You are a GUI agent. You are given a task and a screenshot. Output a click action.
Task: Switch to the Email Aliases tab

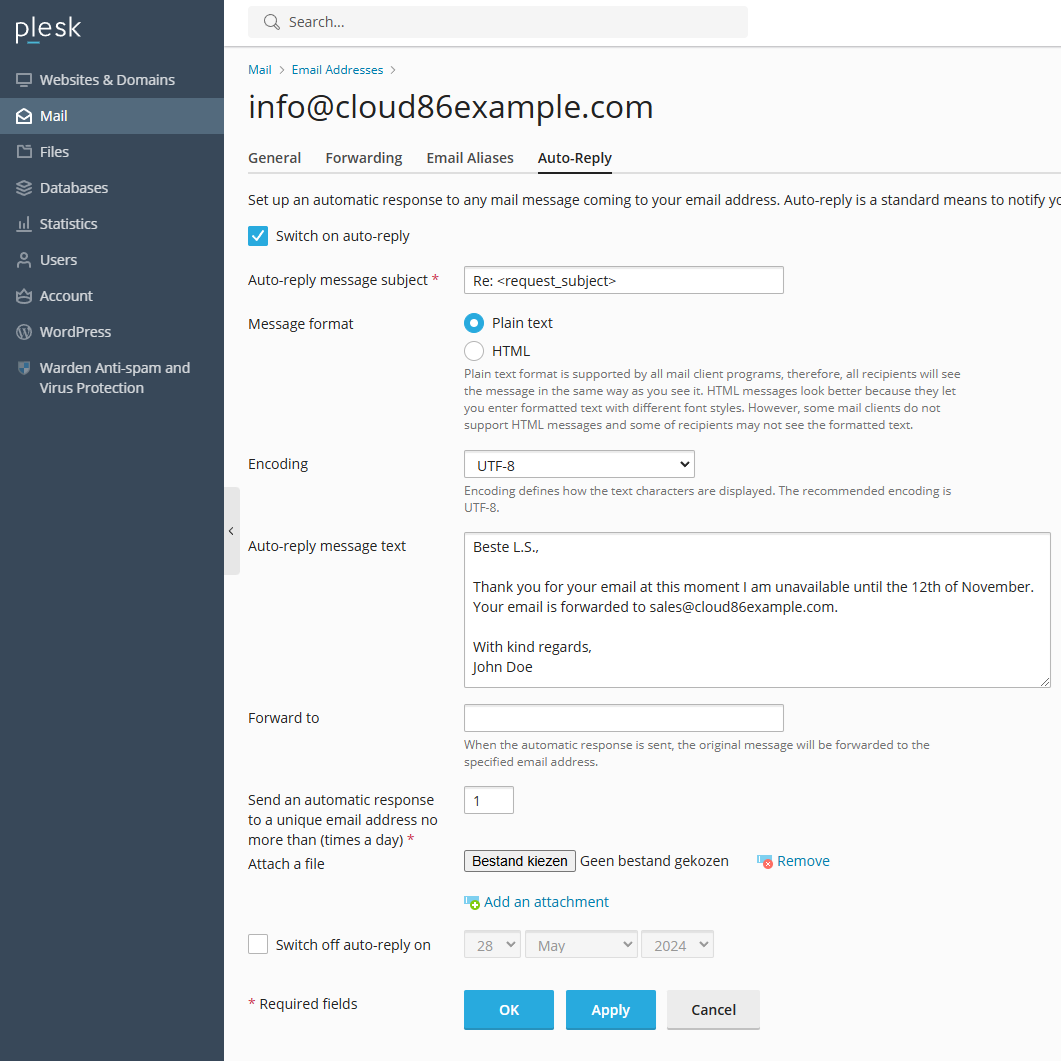click(470, 158)
